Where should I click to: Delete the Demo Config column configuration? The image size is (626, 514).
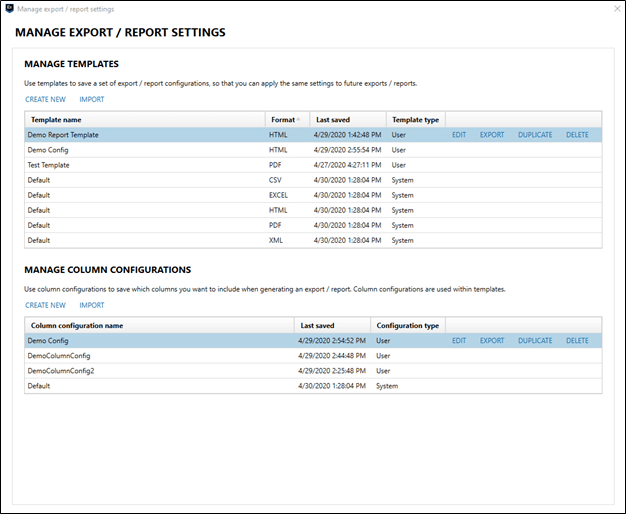[x=577, y=341]
